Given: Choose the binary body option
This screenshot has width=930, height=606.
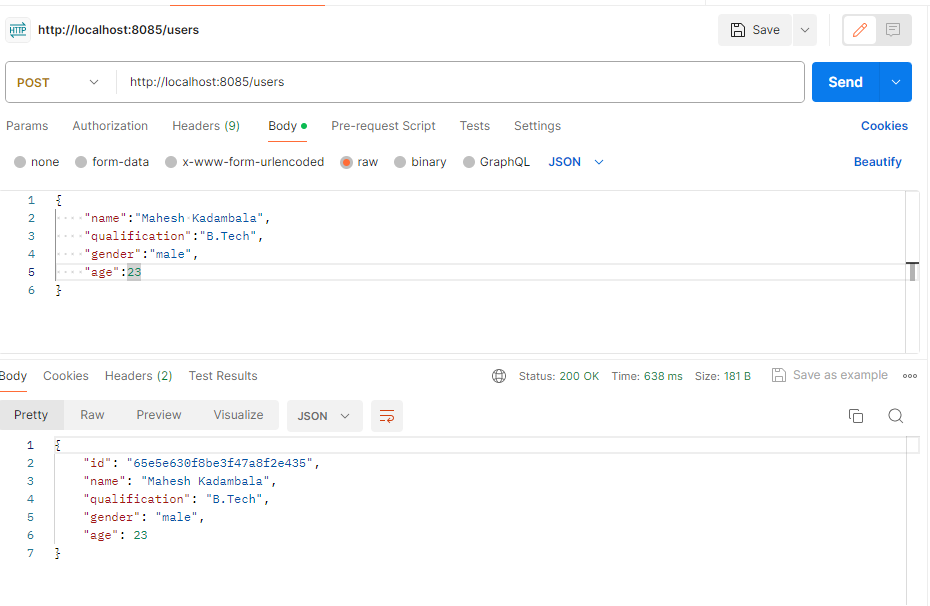Looking at the screenshot, I should tap(400, 162).
